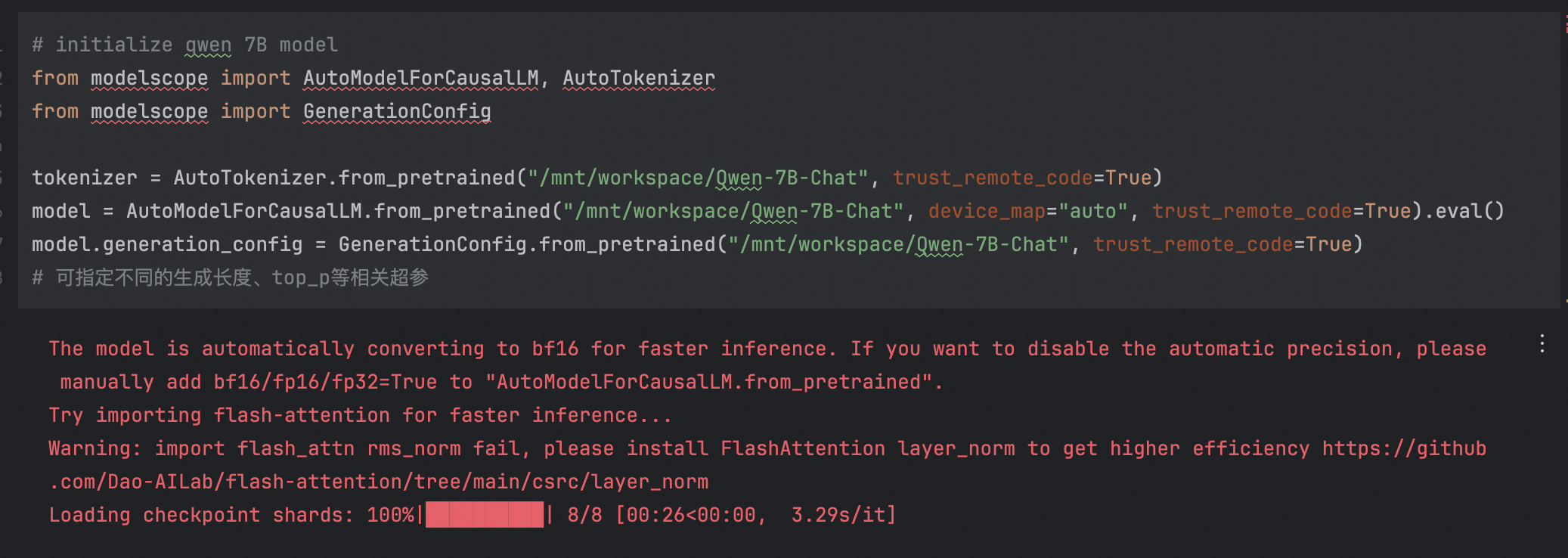Click the misspelled word 'qwen' in the first comment
1568x558 pixels.
pyautogui.click(x=208, y=45)
